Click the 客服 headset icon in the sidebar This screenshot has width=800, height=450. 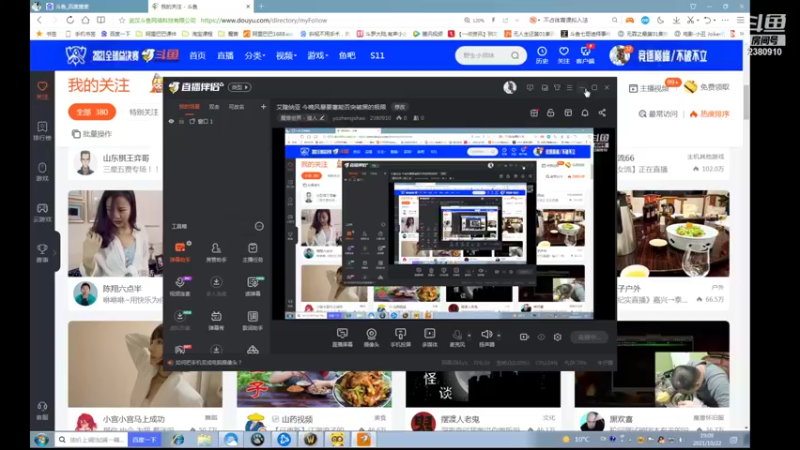[42, 410]
